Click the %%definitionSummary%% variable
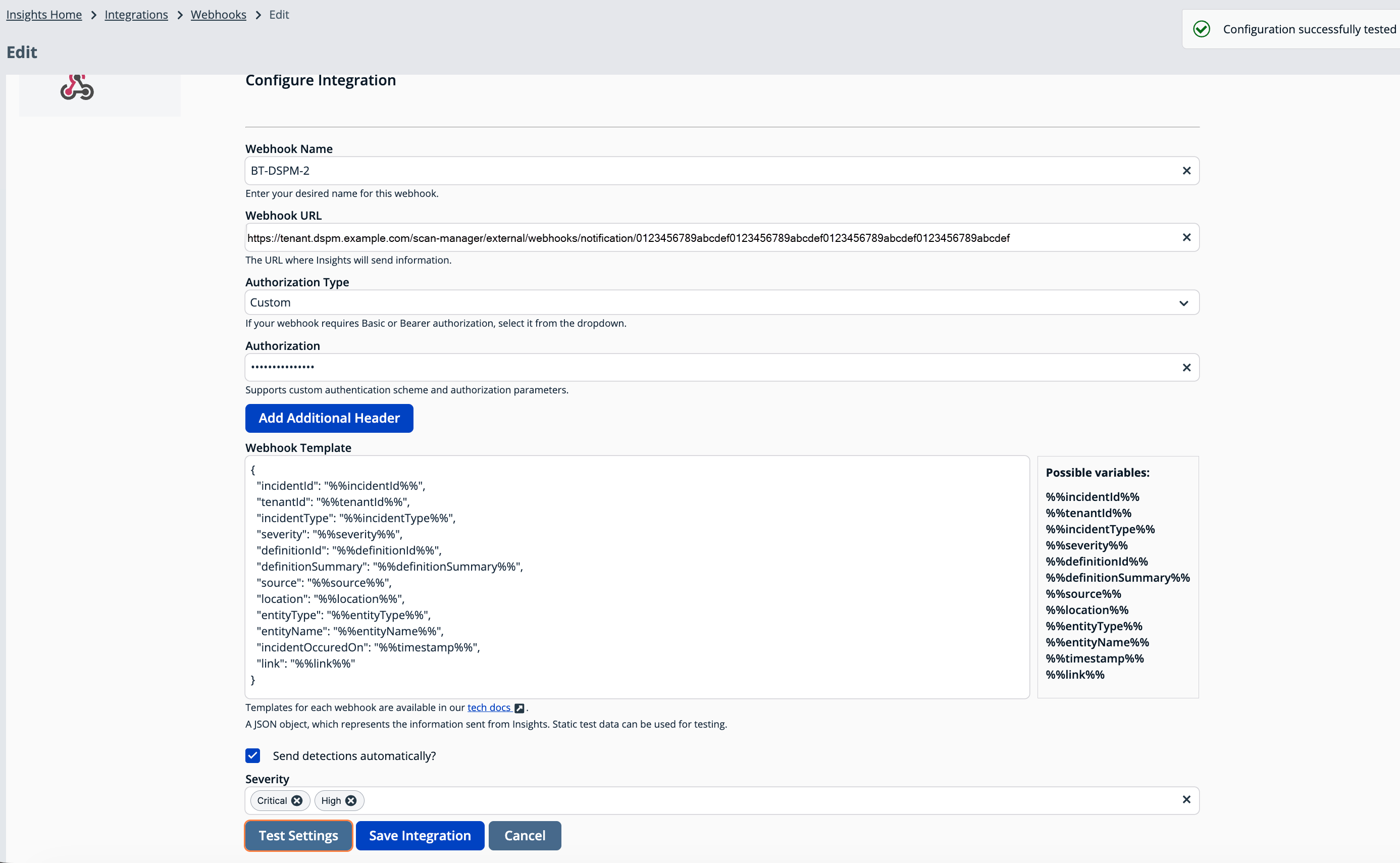This screenshot has width=1400, height=863. click(x=1118, y=578)
